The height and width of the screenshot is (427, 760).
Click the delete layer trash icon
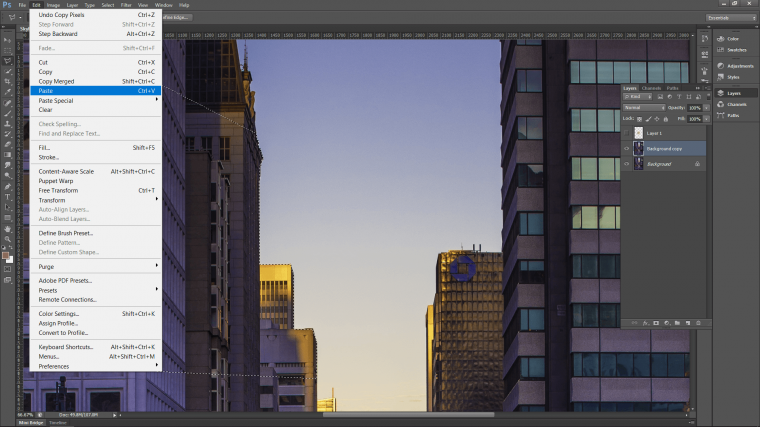coord(698,323)
